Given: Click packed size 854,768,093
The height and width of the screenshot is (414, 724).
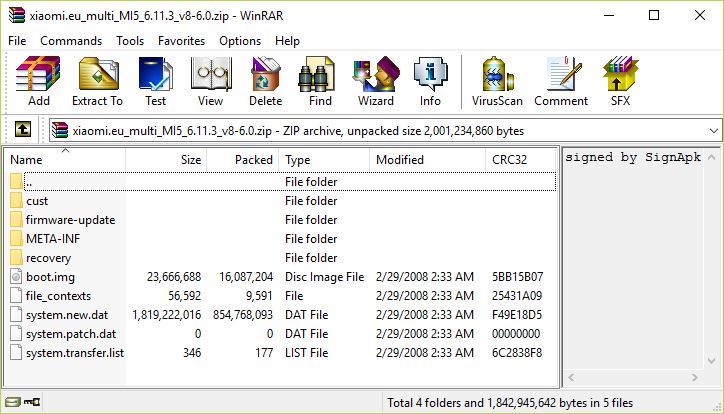Looking at the screenshot, I should [x=243, y=315].
